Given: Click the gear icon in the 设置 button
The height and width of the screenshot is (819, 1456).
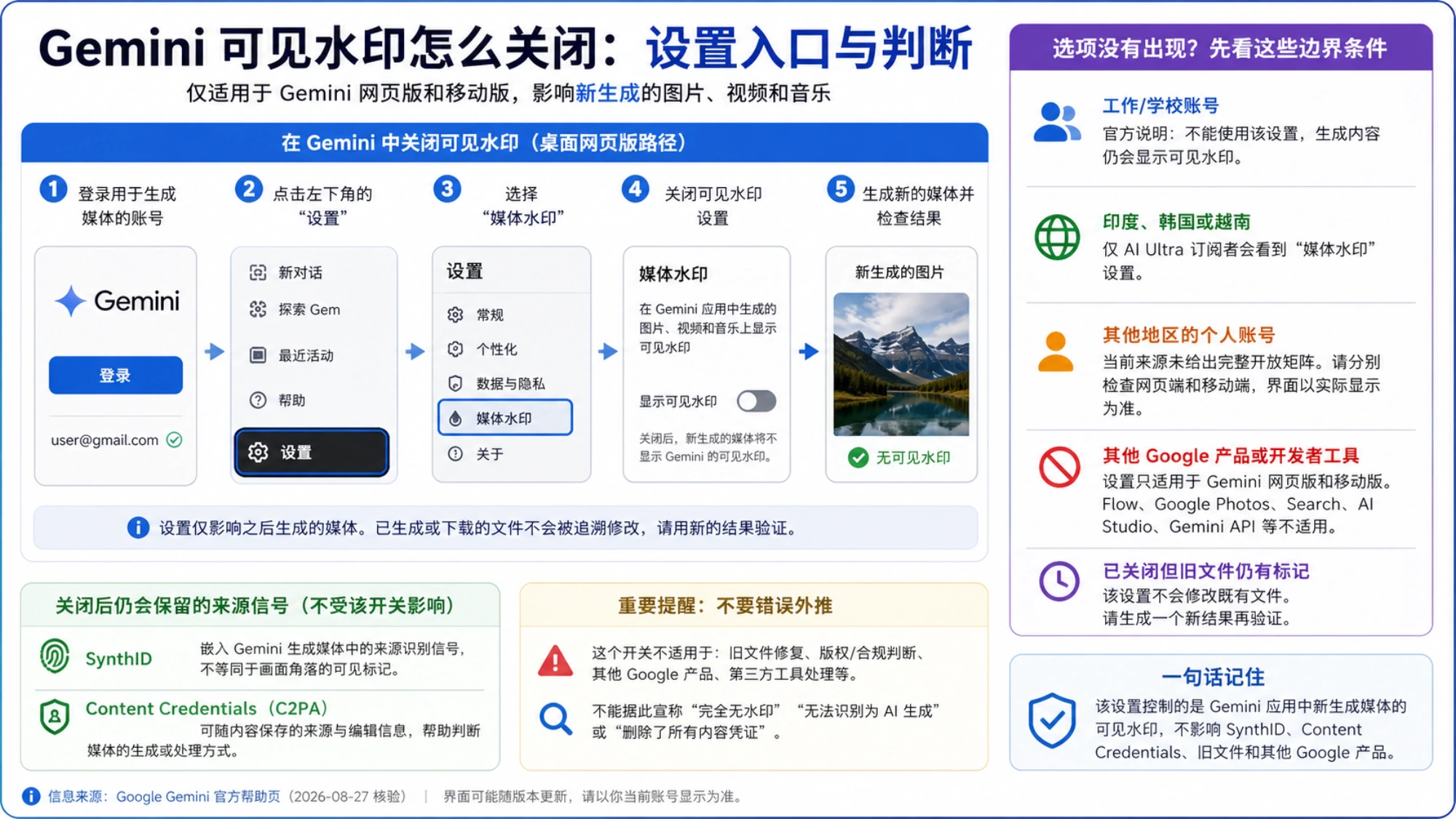Looking at the screenshot, I should point(258,452).
